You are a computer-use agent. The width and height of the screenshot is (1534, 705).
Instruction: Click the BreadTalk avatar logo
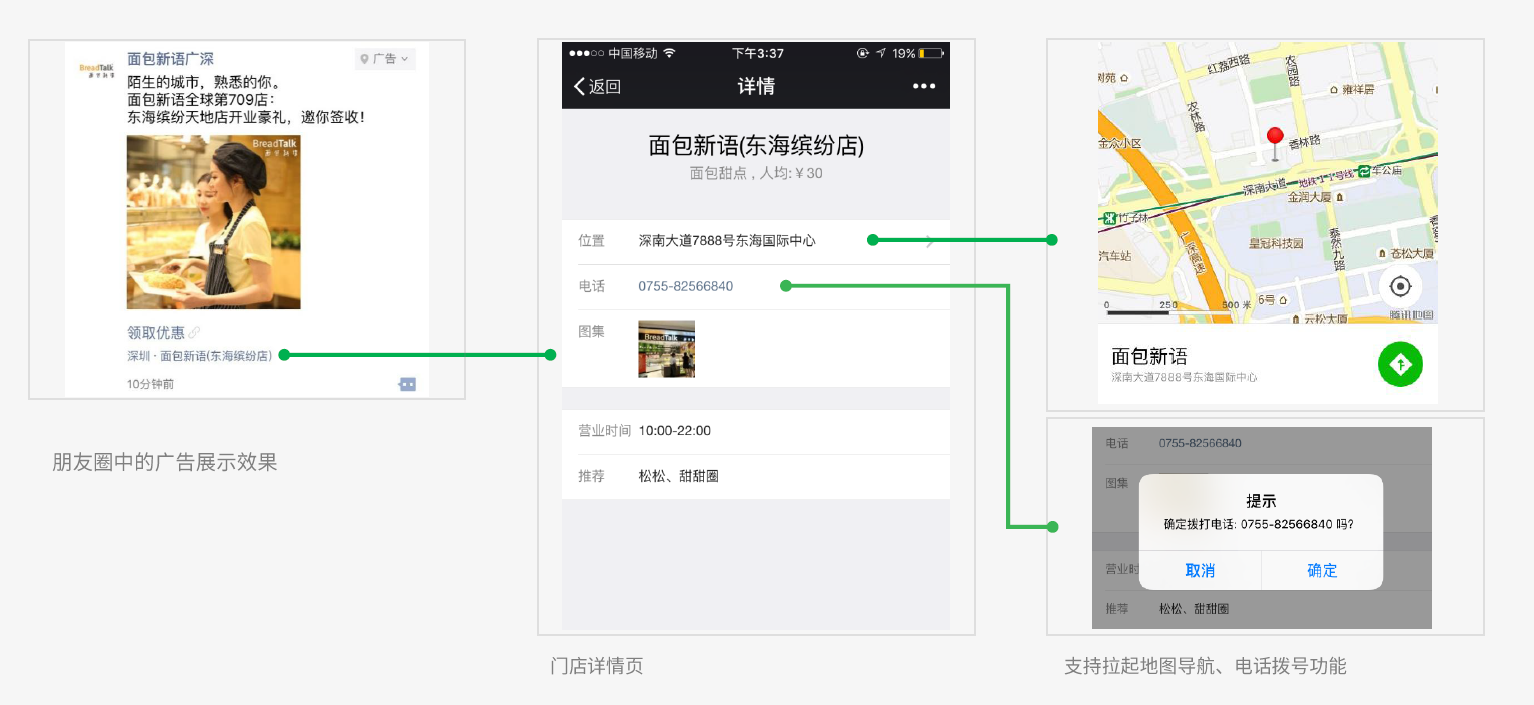[97, 70]
